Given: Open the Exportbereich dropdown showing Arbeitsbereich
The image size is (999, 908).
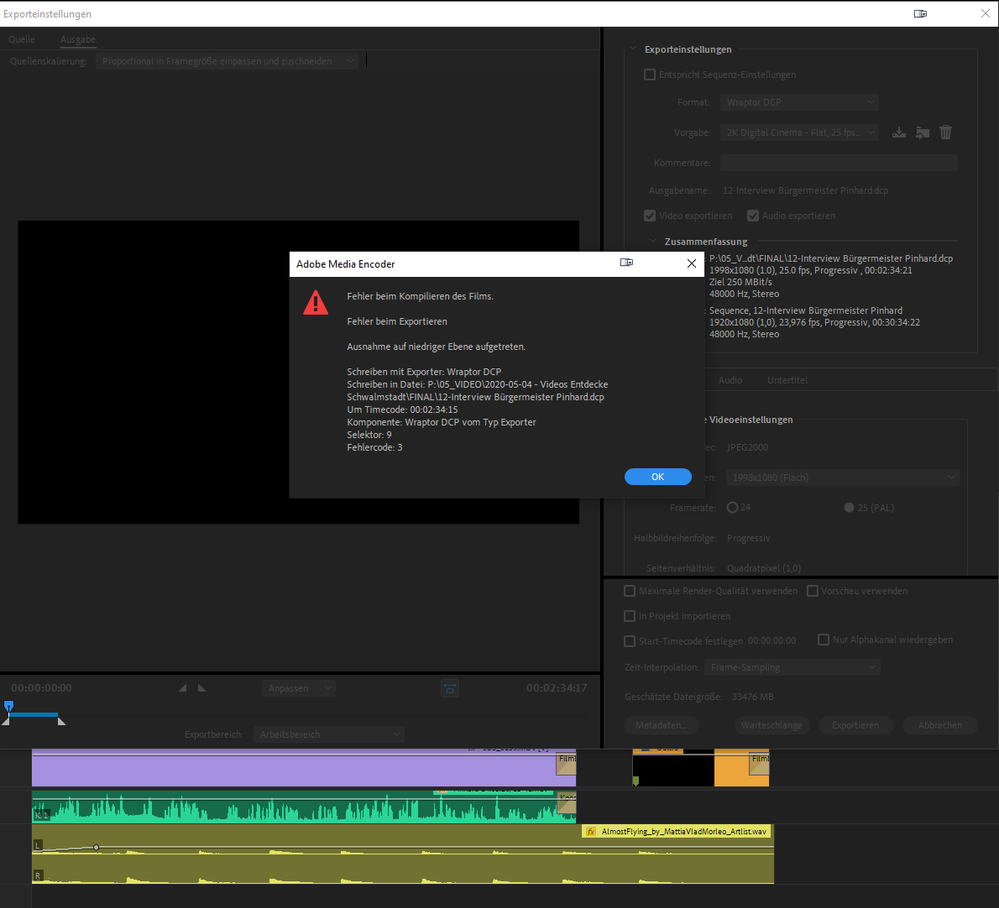Looking at the screenshot, I should point(329,734).
